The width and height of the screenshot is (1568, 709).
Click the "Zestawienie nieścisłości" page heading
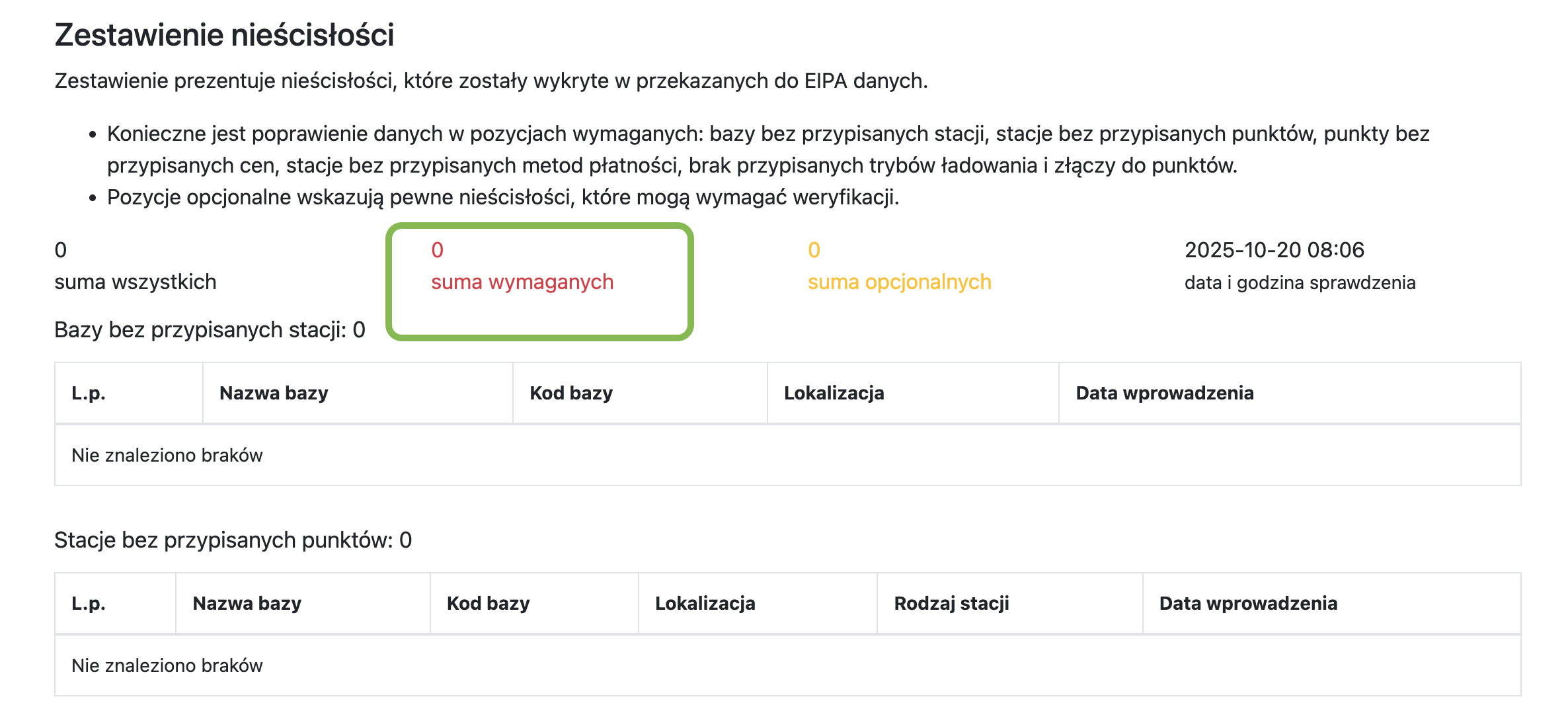click(x=224, y=35)
